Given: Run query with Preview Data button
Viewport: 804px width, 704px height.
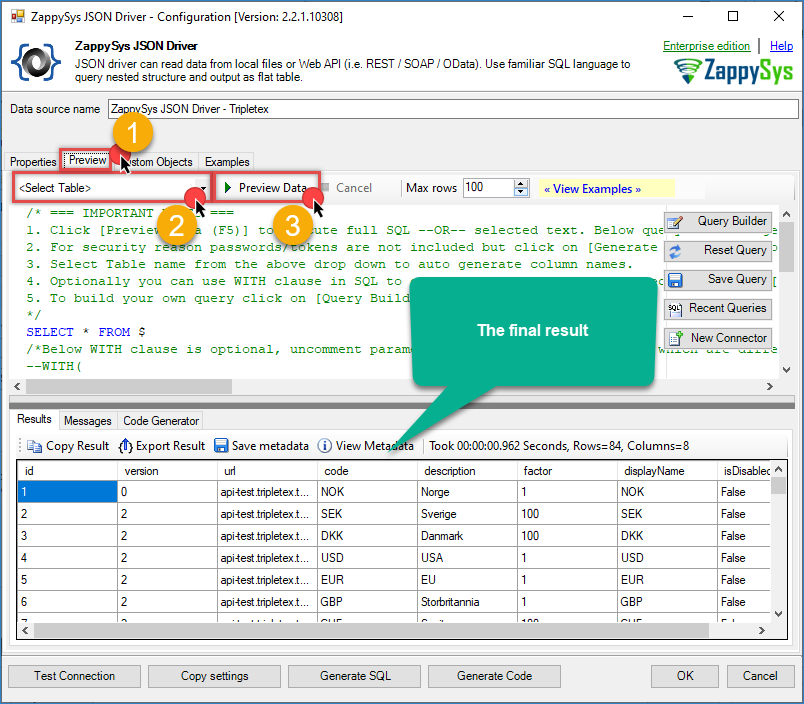Looking at the screenshot, I should tap(264, 188).
